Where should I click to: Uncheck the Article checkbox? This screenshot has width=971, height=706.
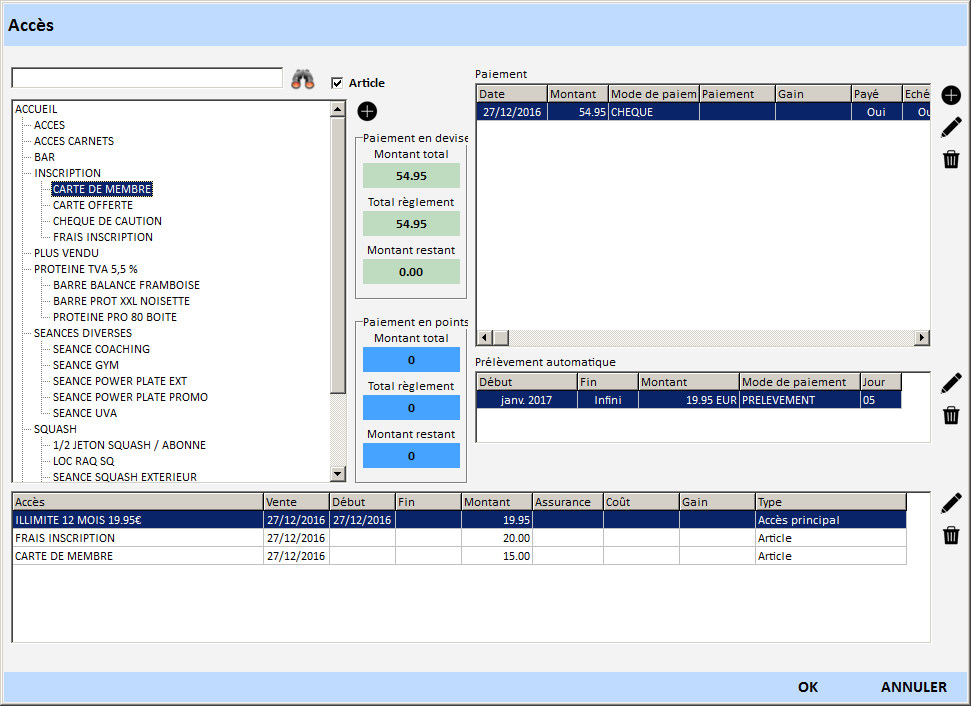click(337, 83)
